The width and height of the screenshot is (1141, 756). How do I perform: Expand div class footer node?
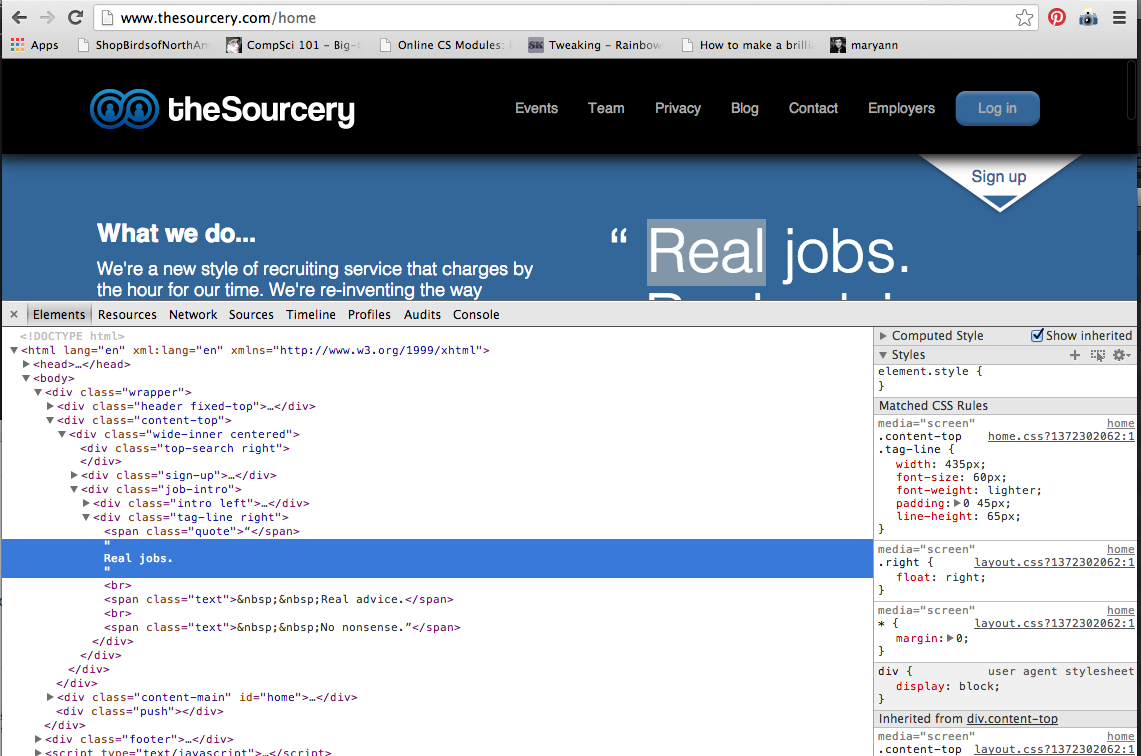[x=38, y=739]
